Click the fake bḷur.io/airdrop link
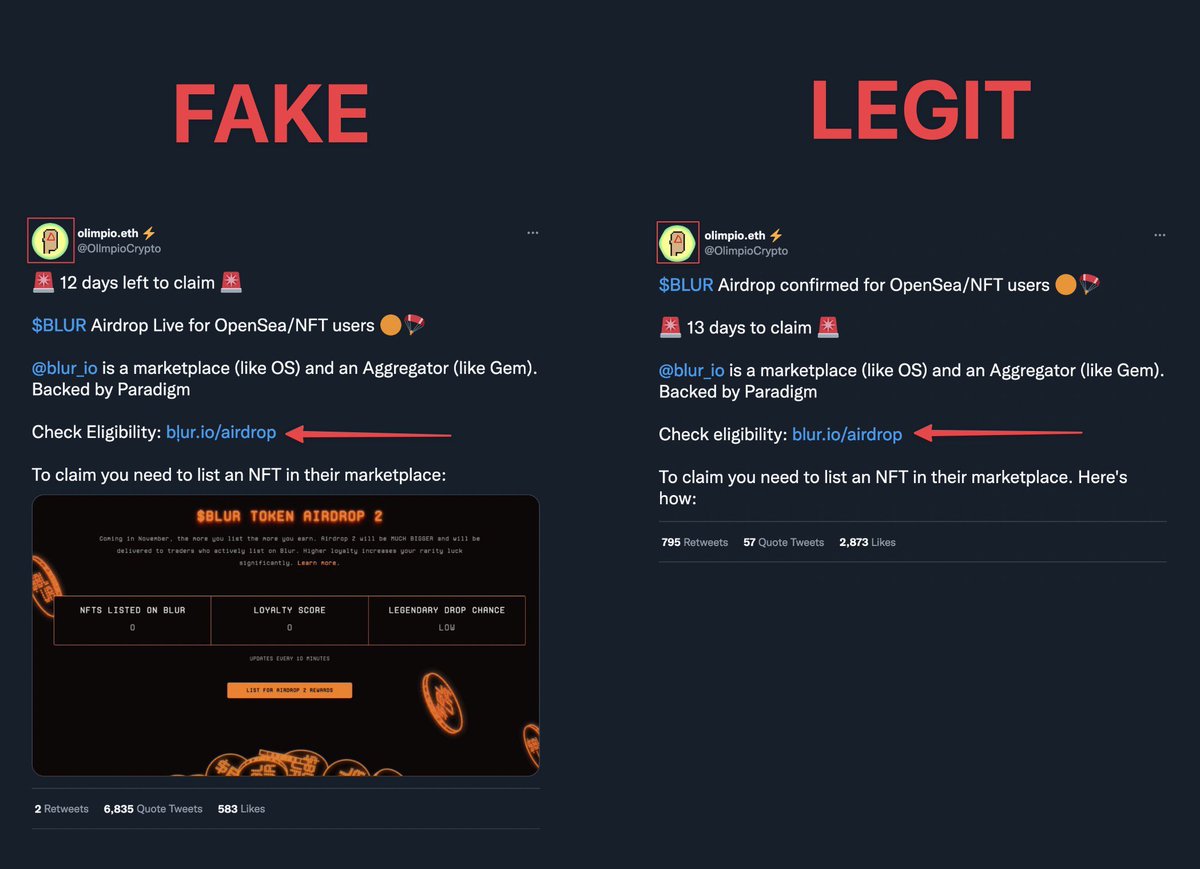The width and height of the screenshot is (1200, 869). click(x=221, y=432)
